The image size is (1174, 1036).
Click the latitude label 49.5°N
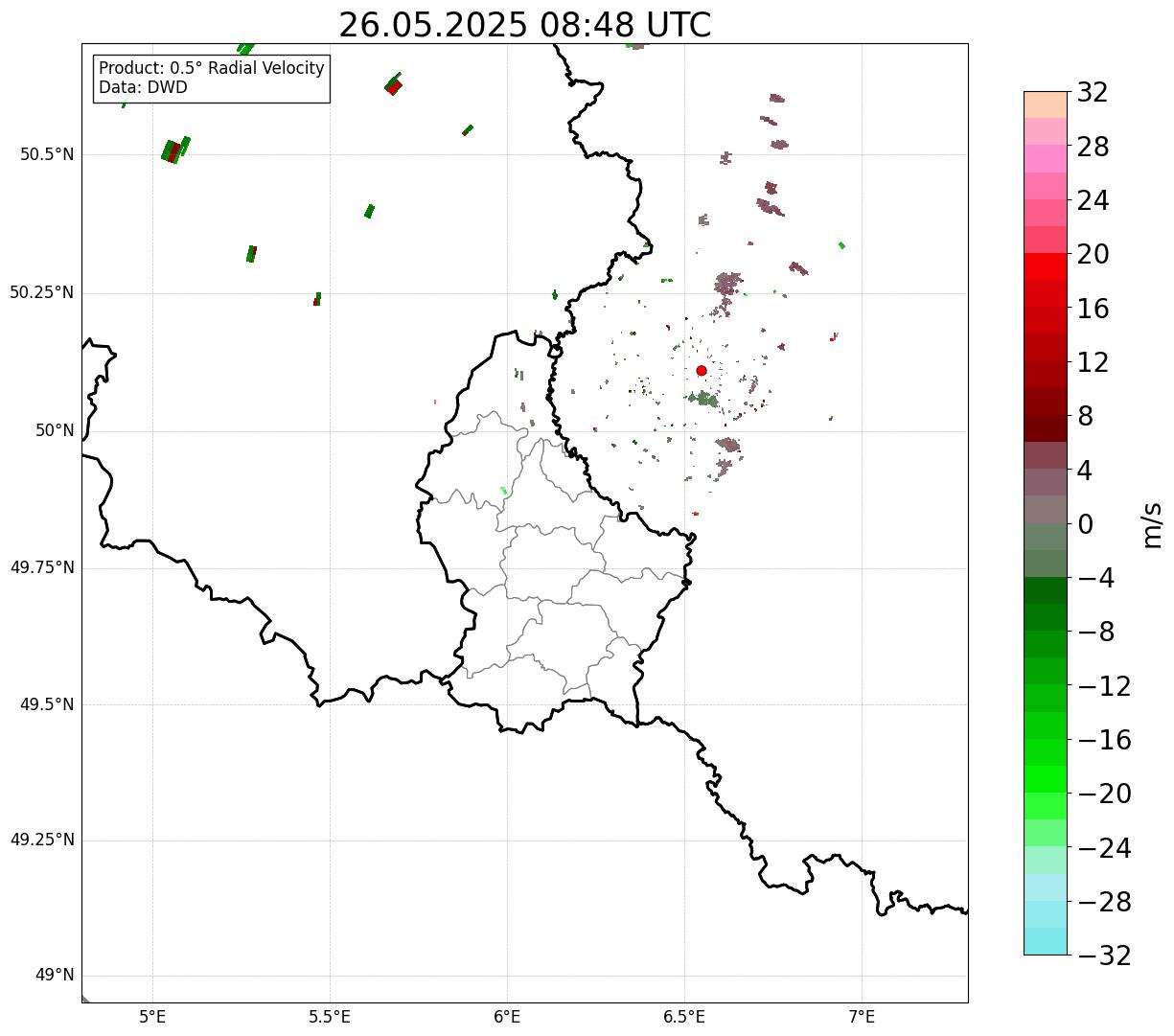[x=47, y=704]
